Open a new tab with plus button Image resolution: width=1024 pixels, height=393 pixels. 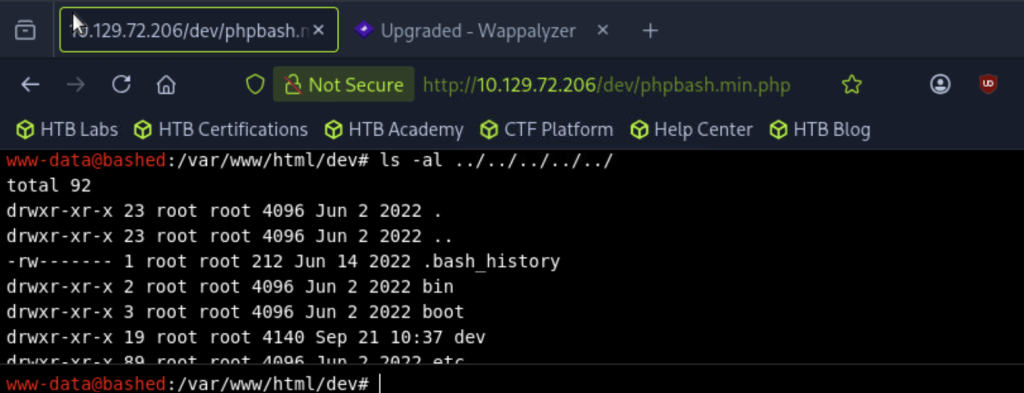click(x=650, y=30)
